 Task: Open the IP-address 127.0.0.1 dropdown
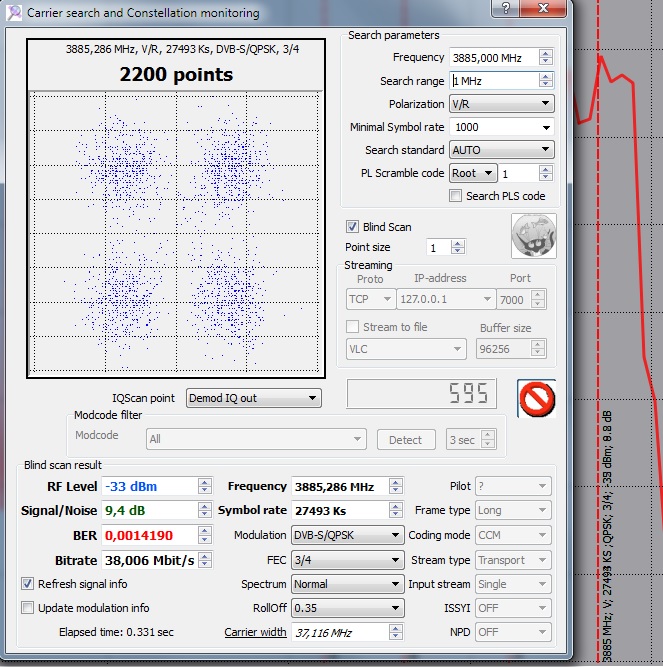pos(446,299)
